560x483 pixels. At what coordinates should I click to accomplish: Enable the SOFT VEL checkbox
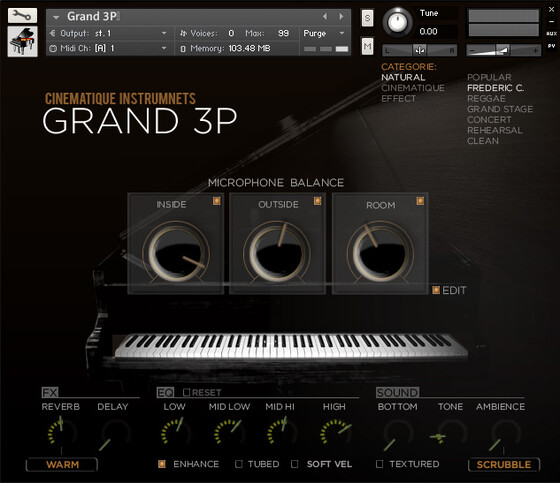[295, 464]
